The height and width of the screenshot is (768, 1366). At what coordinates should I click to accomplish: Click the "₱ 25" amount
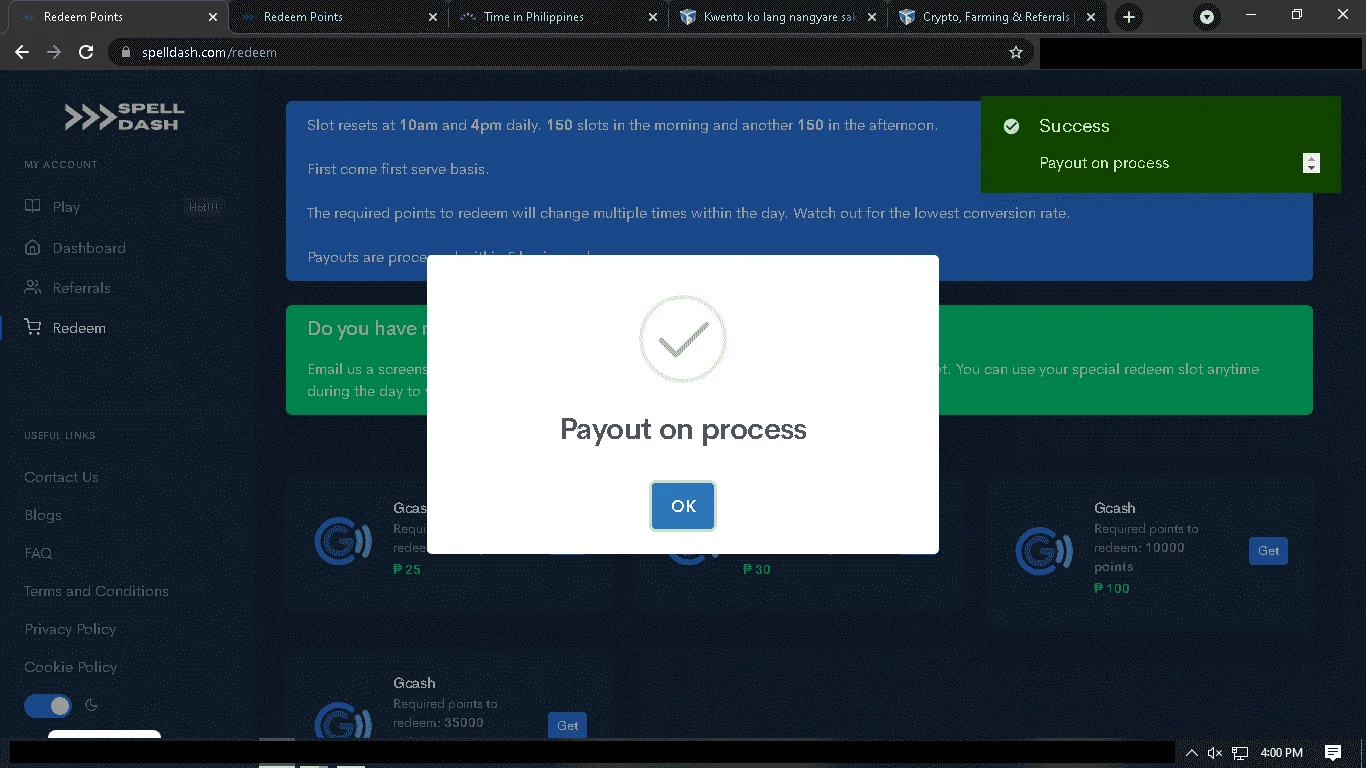(x=407, y=569)
